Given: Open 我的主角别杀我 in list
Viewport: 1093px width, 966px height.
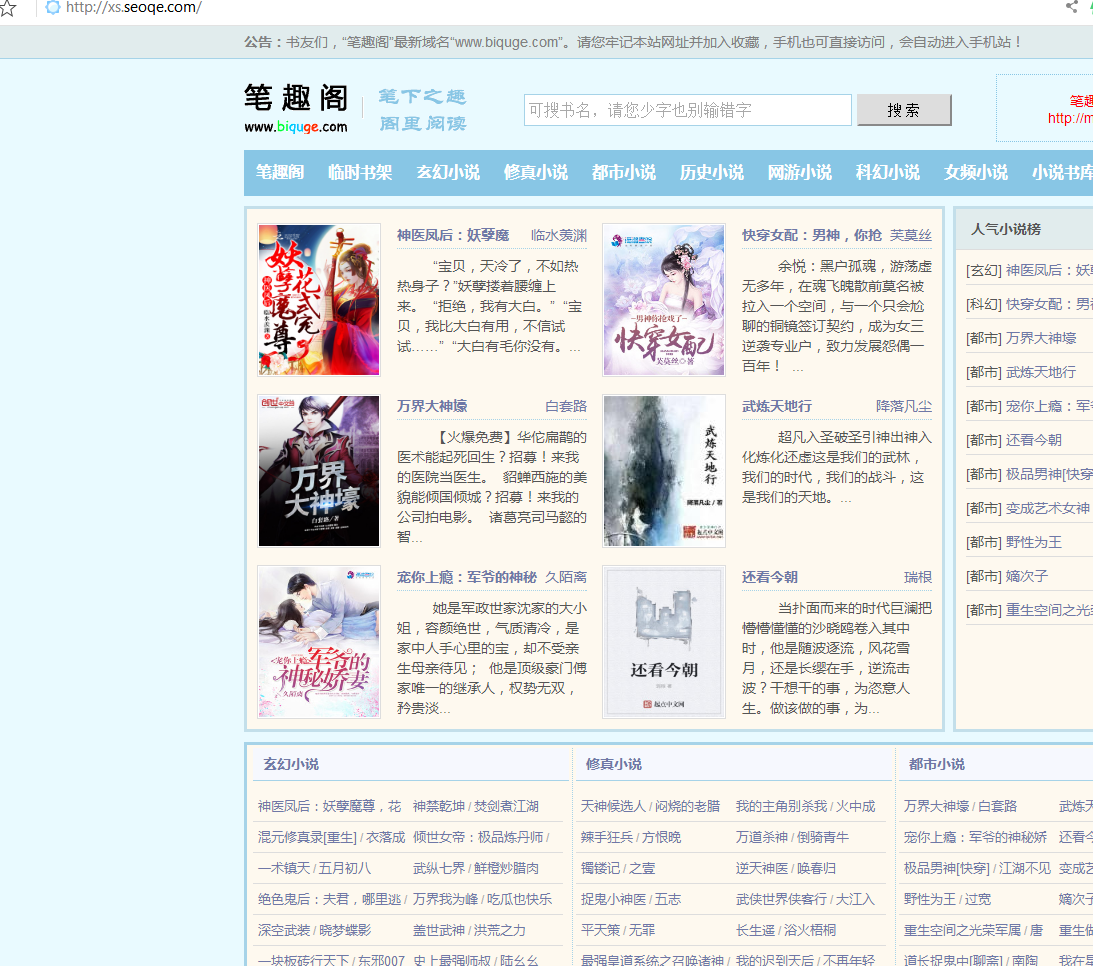Looking at the screenshot, I should point(781,806).
